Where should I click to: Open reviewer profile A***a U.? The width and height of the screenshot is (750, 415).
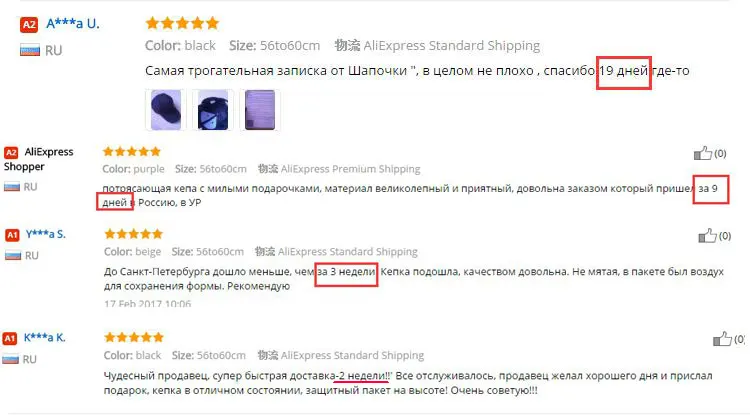coord(73,23)
